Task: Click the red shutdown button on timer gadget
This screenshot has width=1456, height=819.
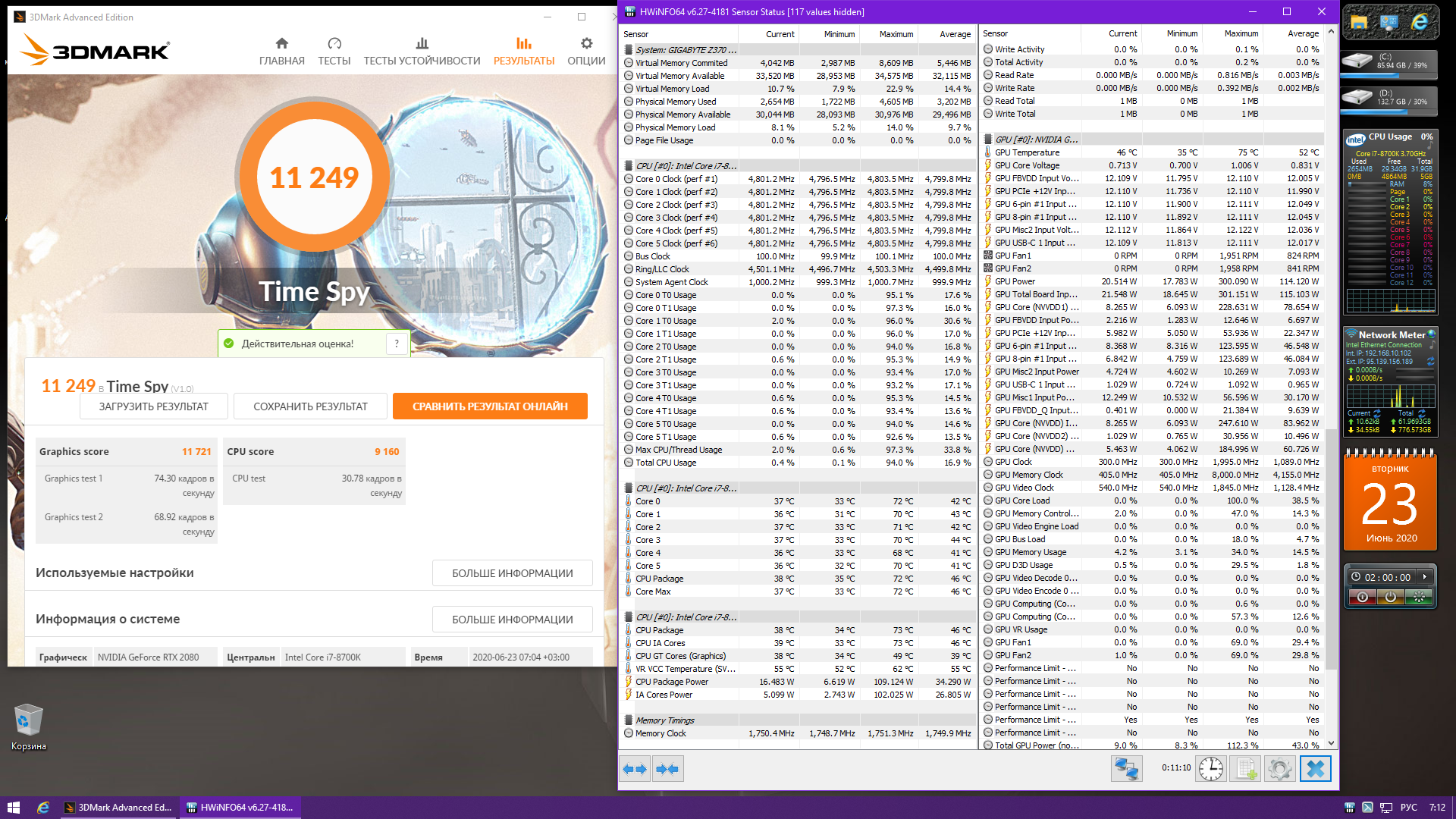Action: (x=1363, y=598)
